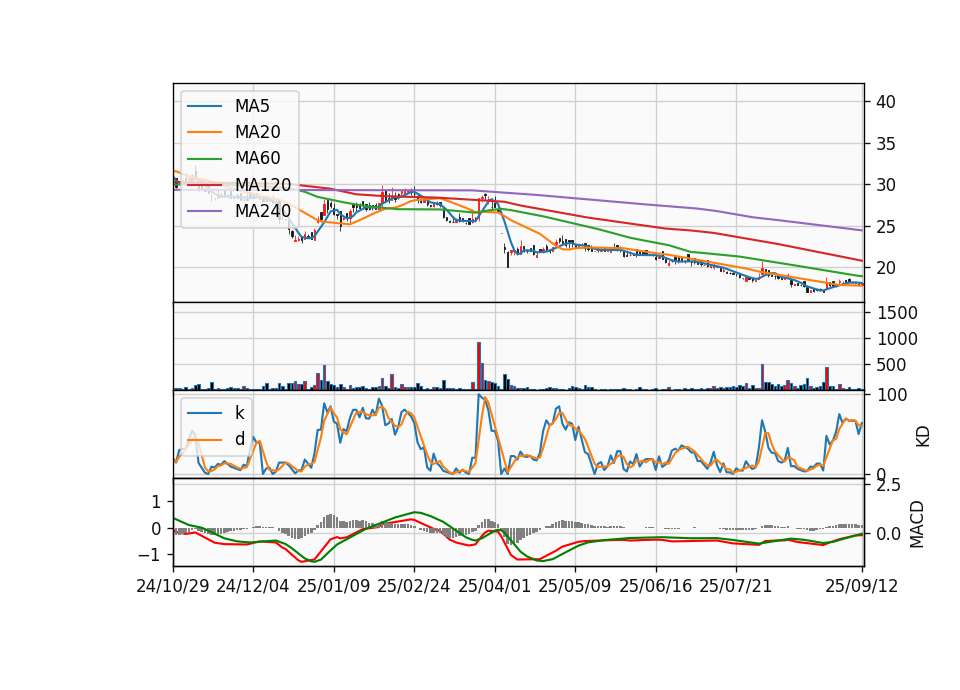Click the KD axis value 100
Screen dimensions: 960x690
tap(892, 395)
